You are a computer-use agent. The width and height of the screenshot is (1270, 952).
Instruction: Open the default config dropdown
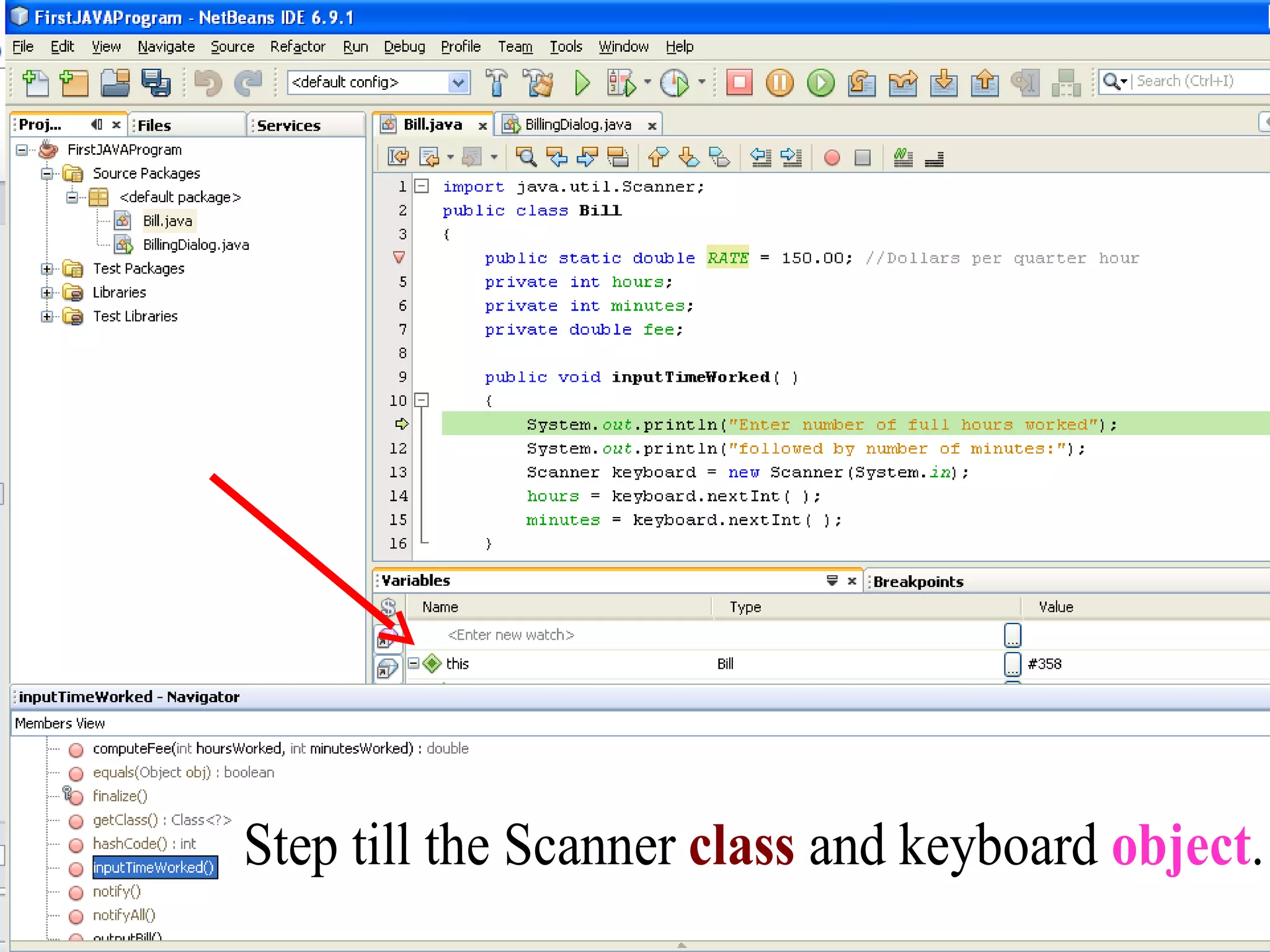[458, 82]
